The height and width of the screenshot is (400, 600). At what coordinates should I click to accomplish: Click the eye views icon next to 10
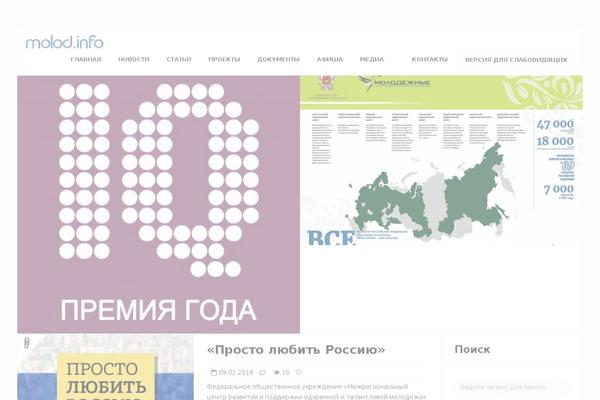tap(277, 372)
